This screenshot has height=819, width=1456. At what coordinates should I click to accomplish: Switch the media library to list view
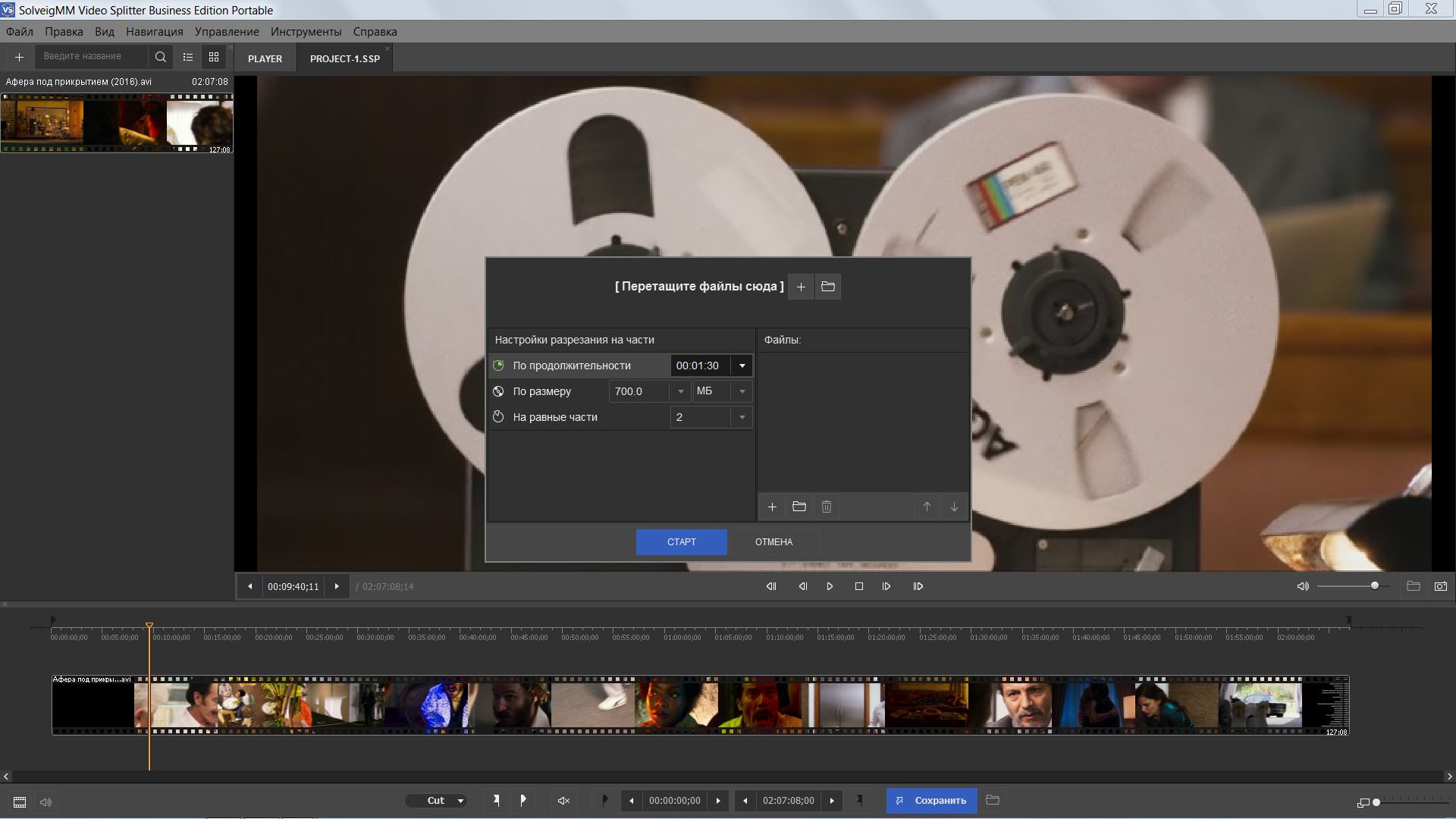click(187, 57)
